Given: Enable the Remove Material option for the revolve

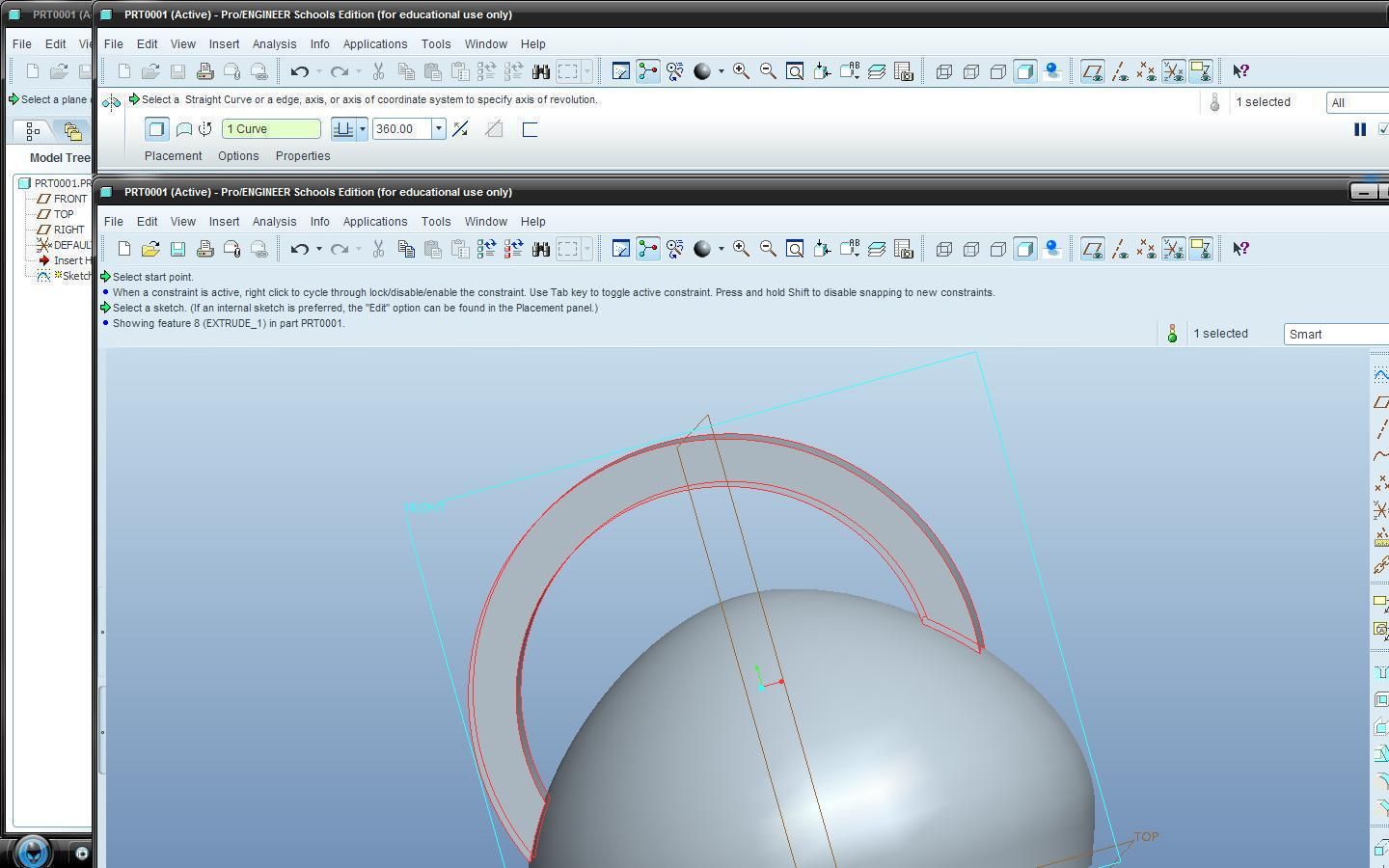Looking at the screenshot, I should (x=494, y=128).
